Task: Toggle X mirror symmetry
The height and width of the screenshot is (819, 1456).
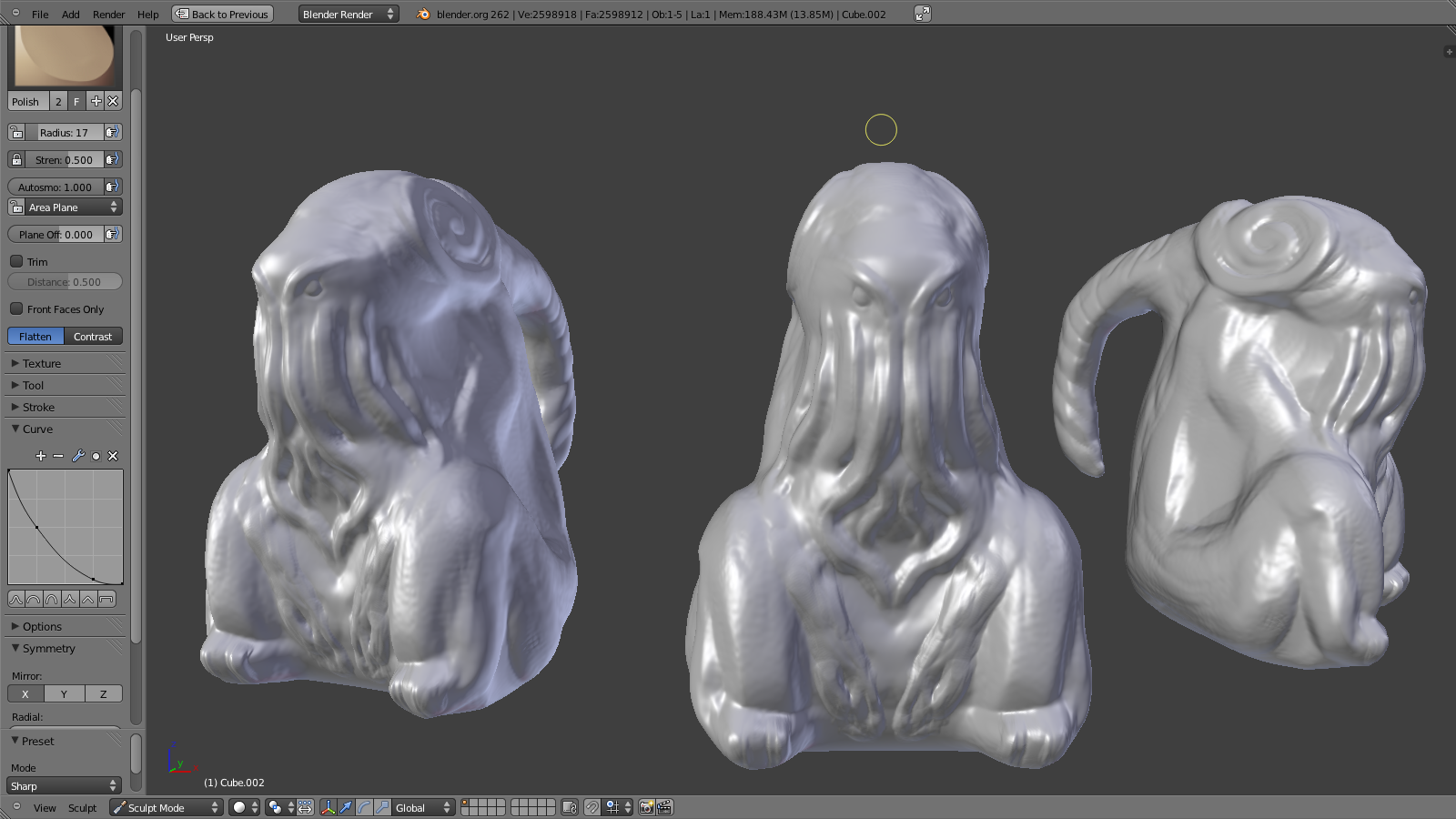Action: 25,693
